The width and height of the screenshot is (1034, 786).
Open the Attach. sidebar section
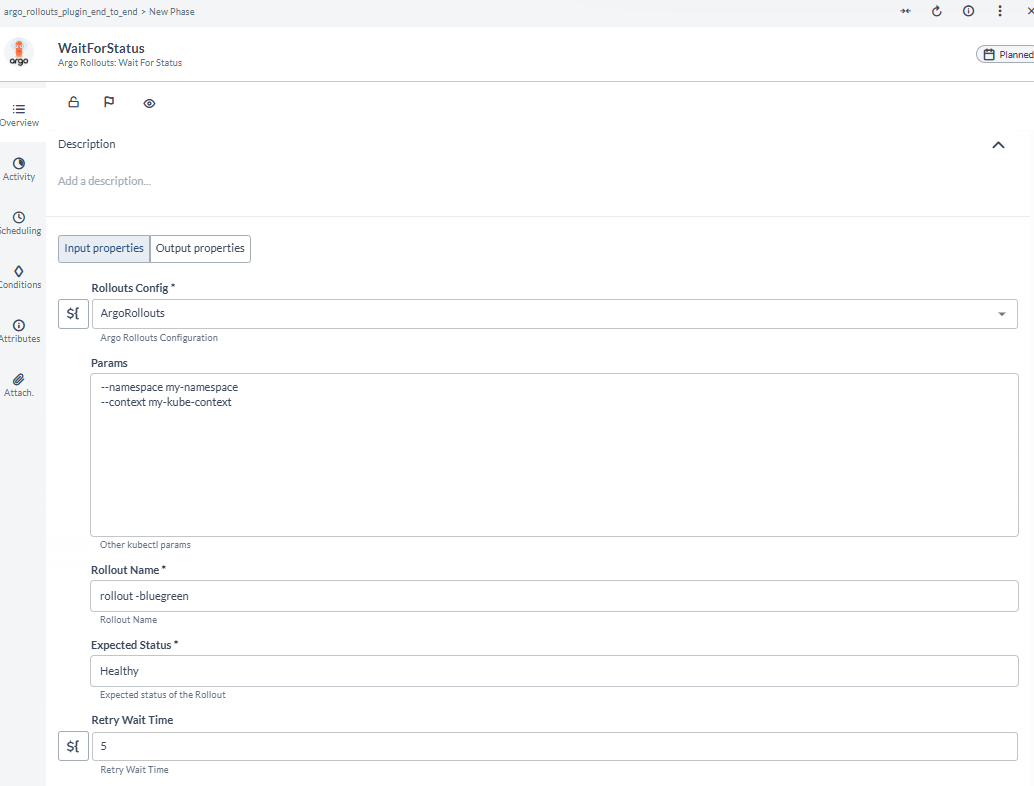(19, 386)
